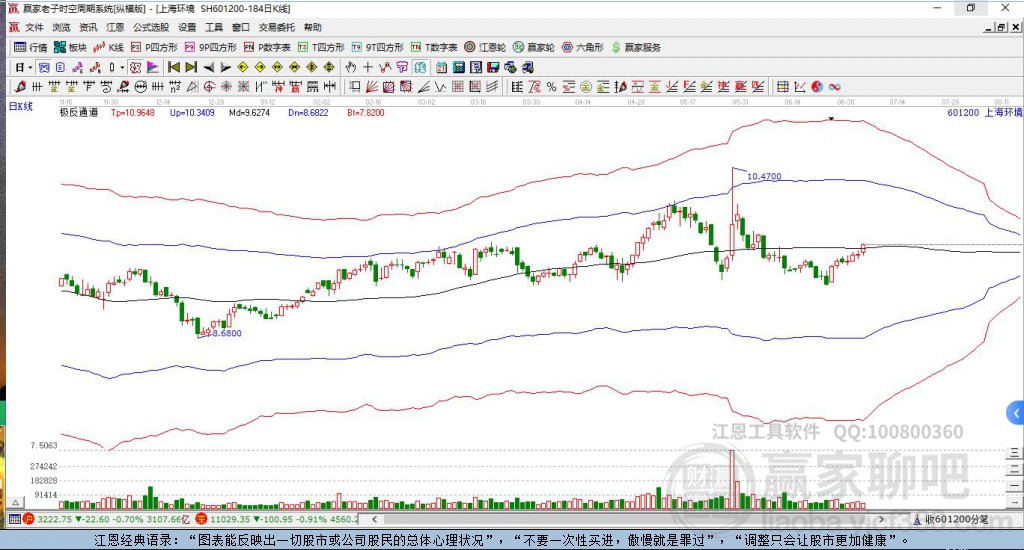
Task: Open the 公式选股 menu
Action: tap(151, 27)
